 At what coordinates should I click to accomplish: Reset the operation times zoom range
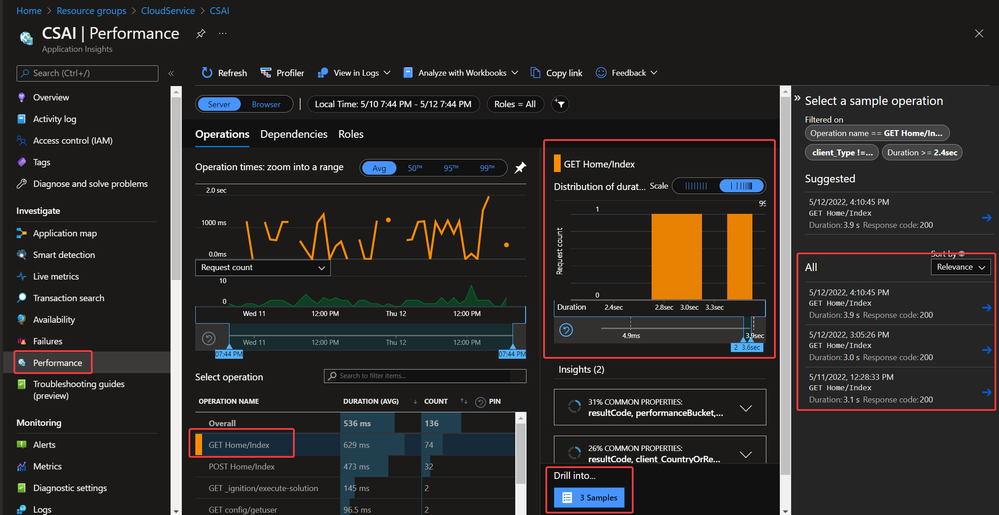coord(208,338)
